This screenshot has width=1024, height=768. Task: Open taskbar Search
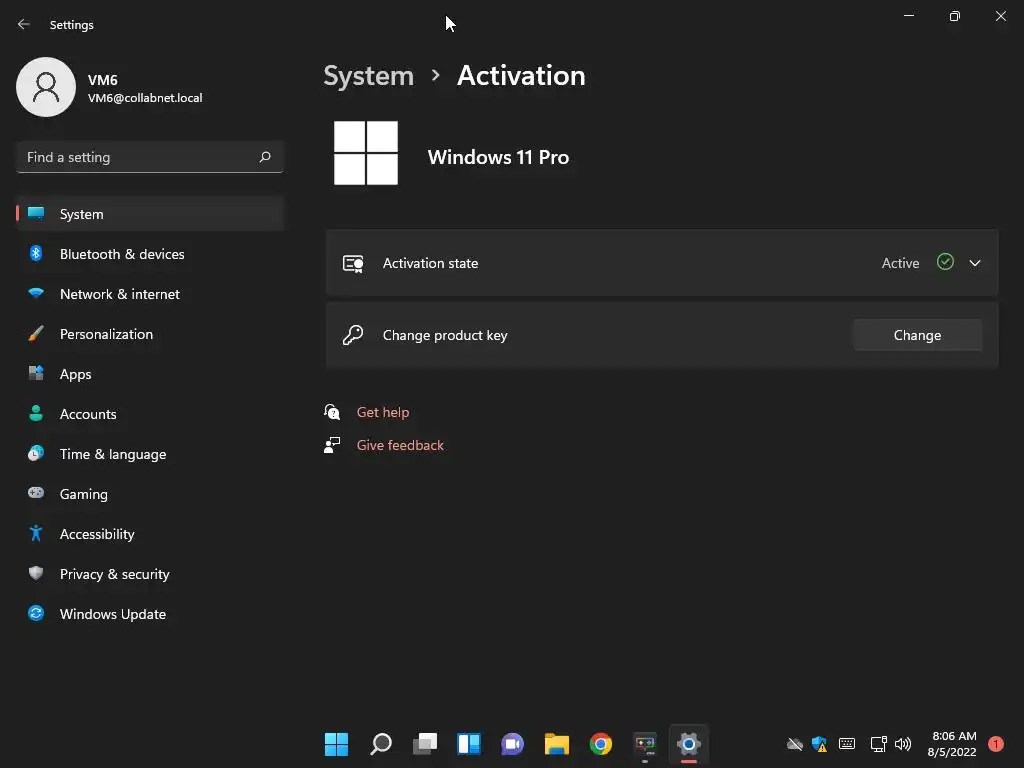[381, 744]
